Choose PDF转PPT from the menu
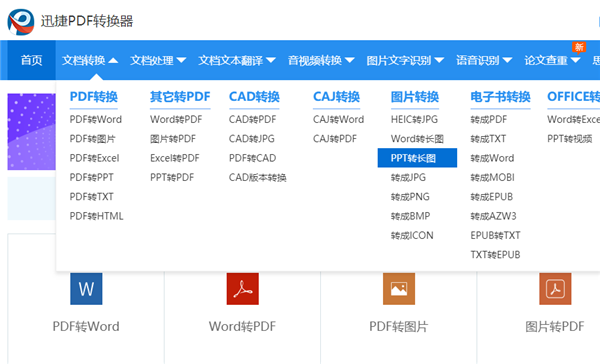Image resolution: width=600 pixels, height=364 pixels. (91, 177)
